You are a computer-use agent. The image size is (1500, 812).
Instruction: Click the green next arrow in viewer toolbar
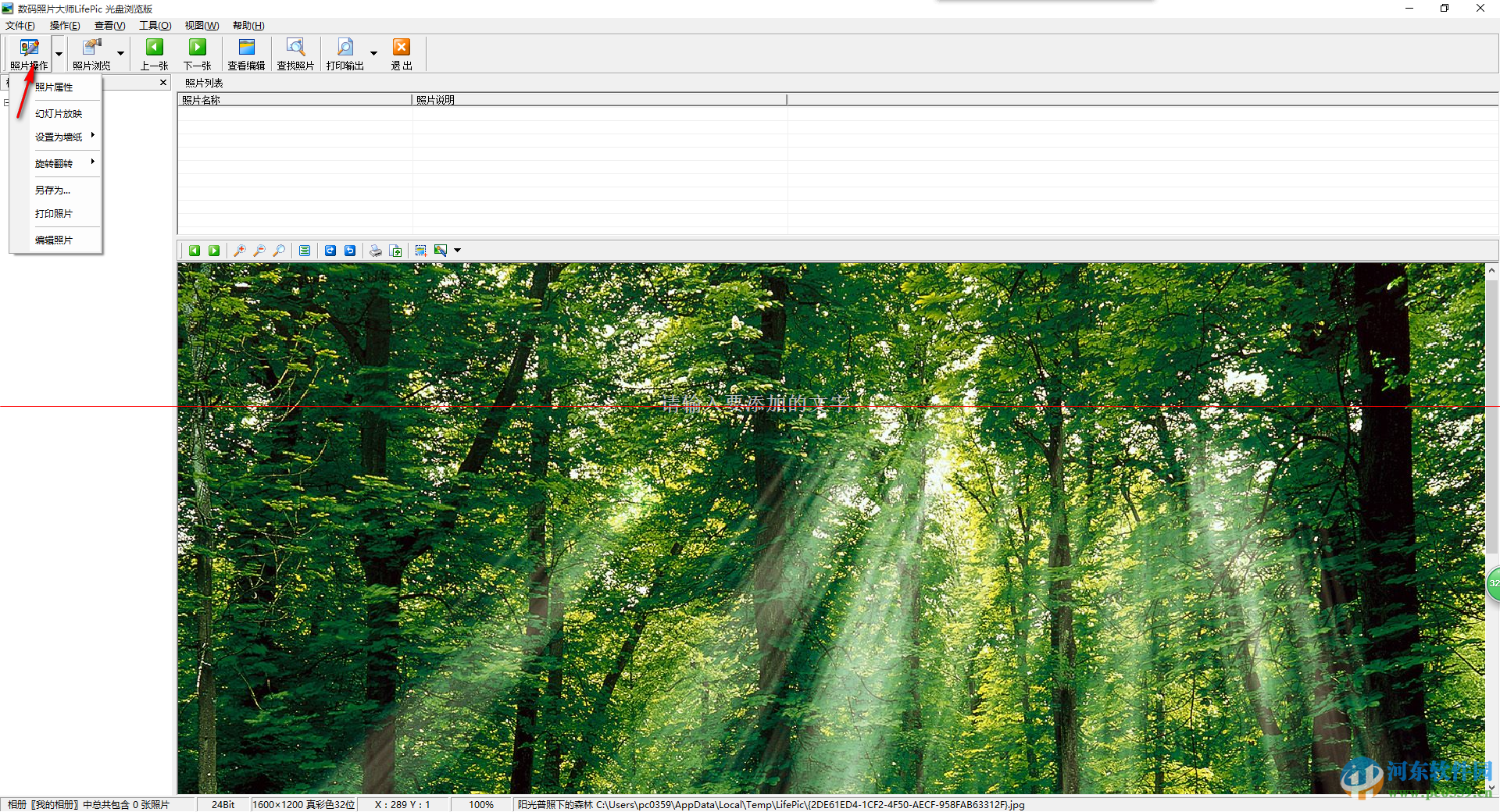click(x=214, y=251)
